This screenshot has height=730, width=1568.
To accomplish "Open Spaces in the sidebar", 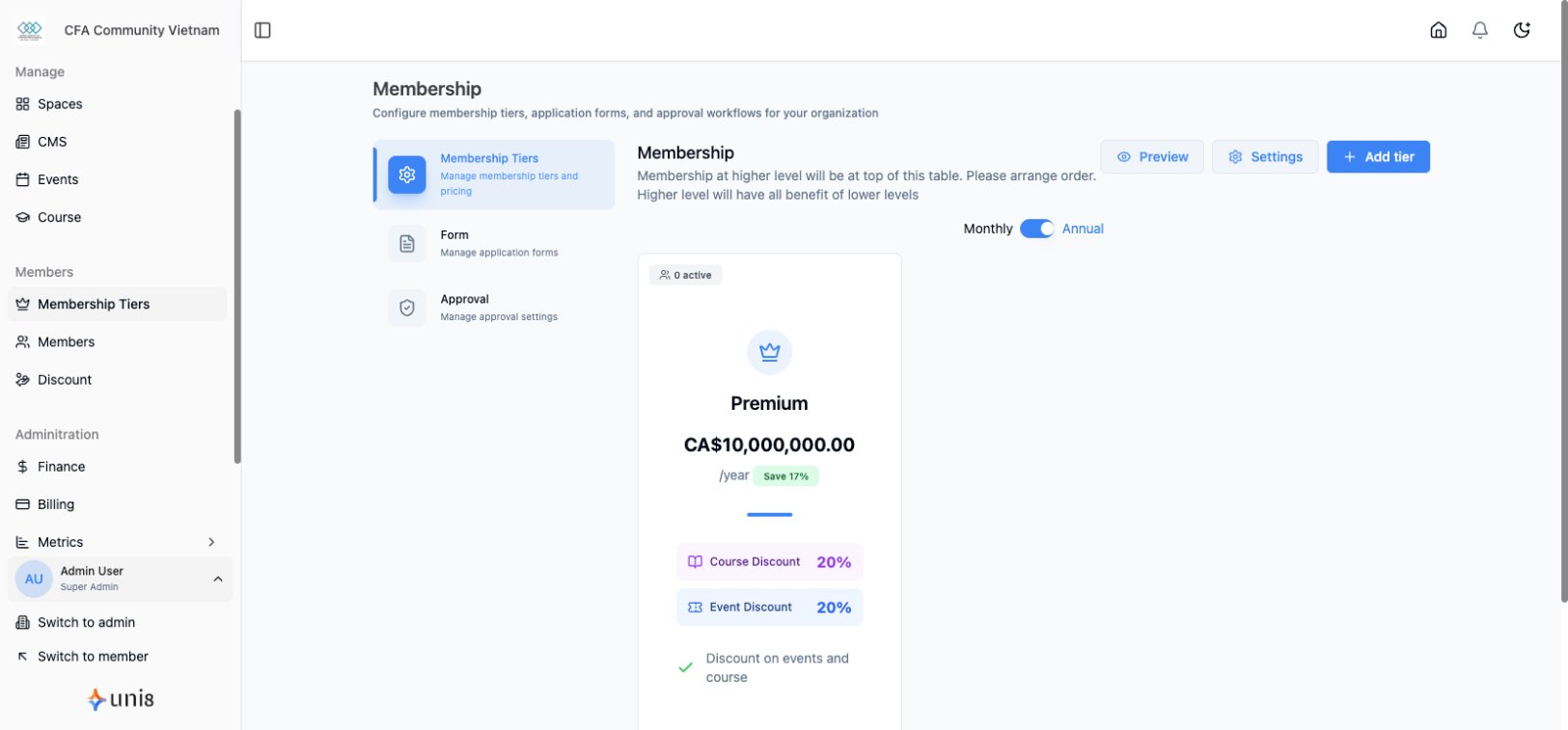I will 60,104.
